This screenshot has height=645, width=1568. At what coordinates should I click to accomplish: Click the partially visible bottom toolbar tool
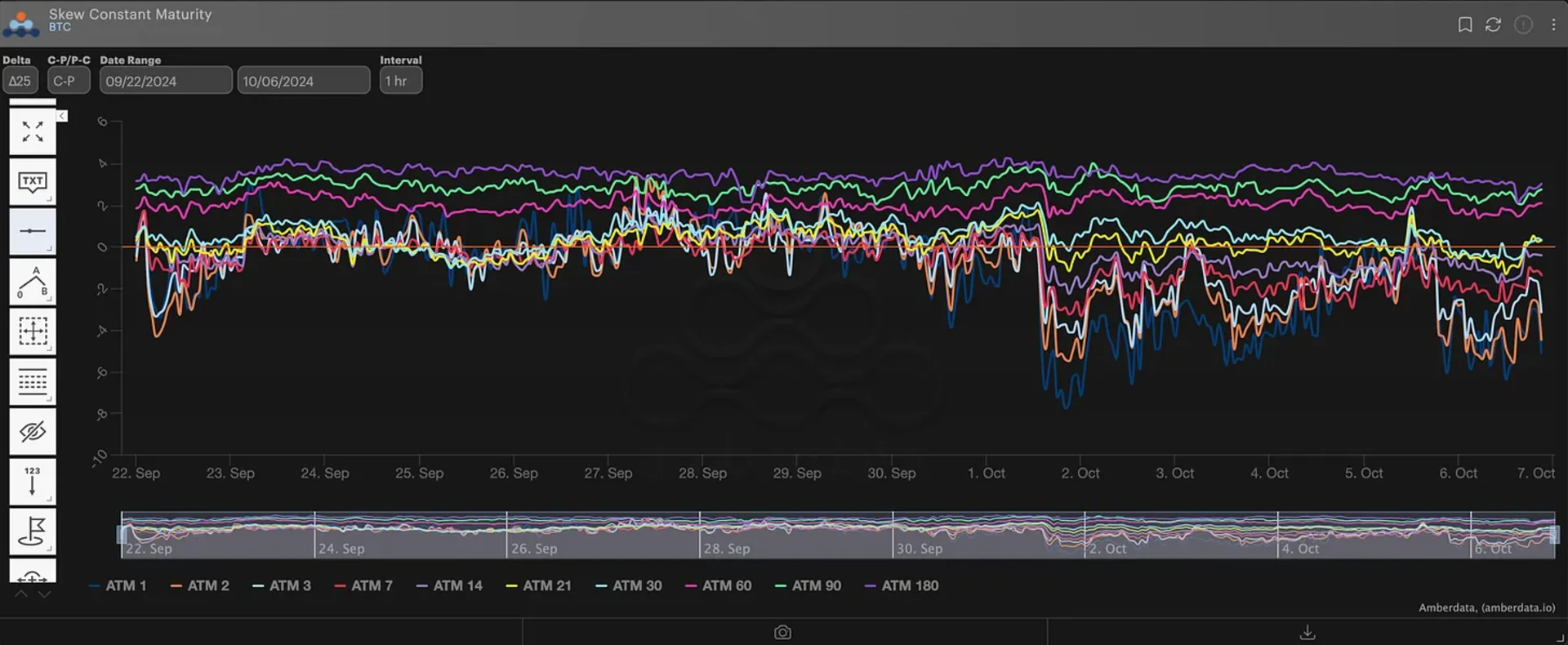(33, 571)
